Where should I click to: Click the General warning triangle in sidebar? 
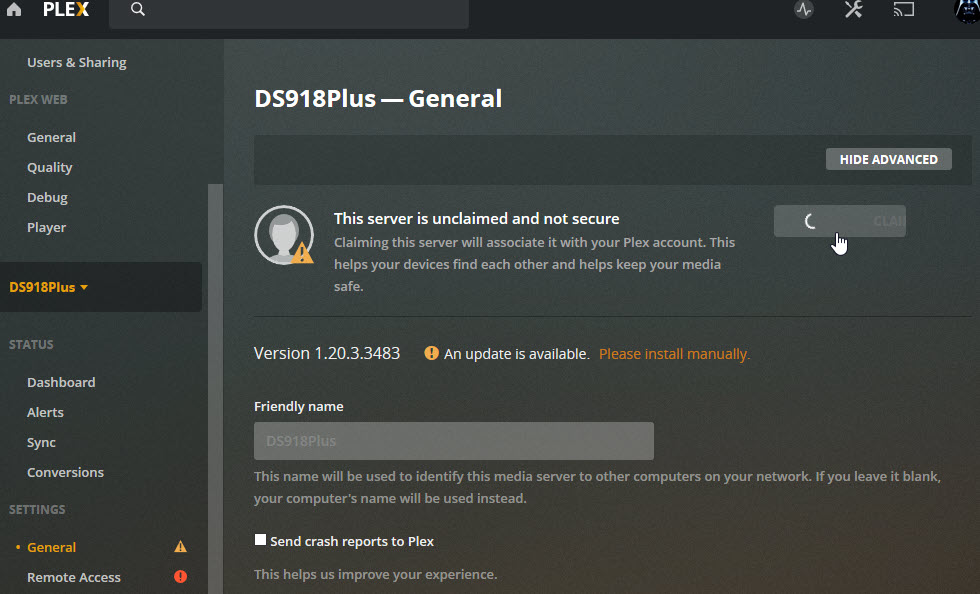pyautogui.click(x=181, y=547)
